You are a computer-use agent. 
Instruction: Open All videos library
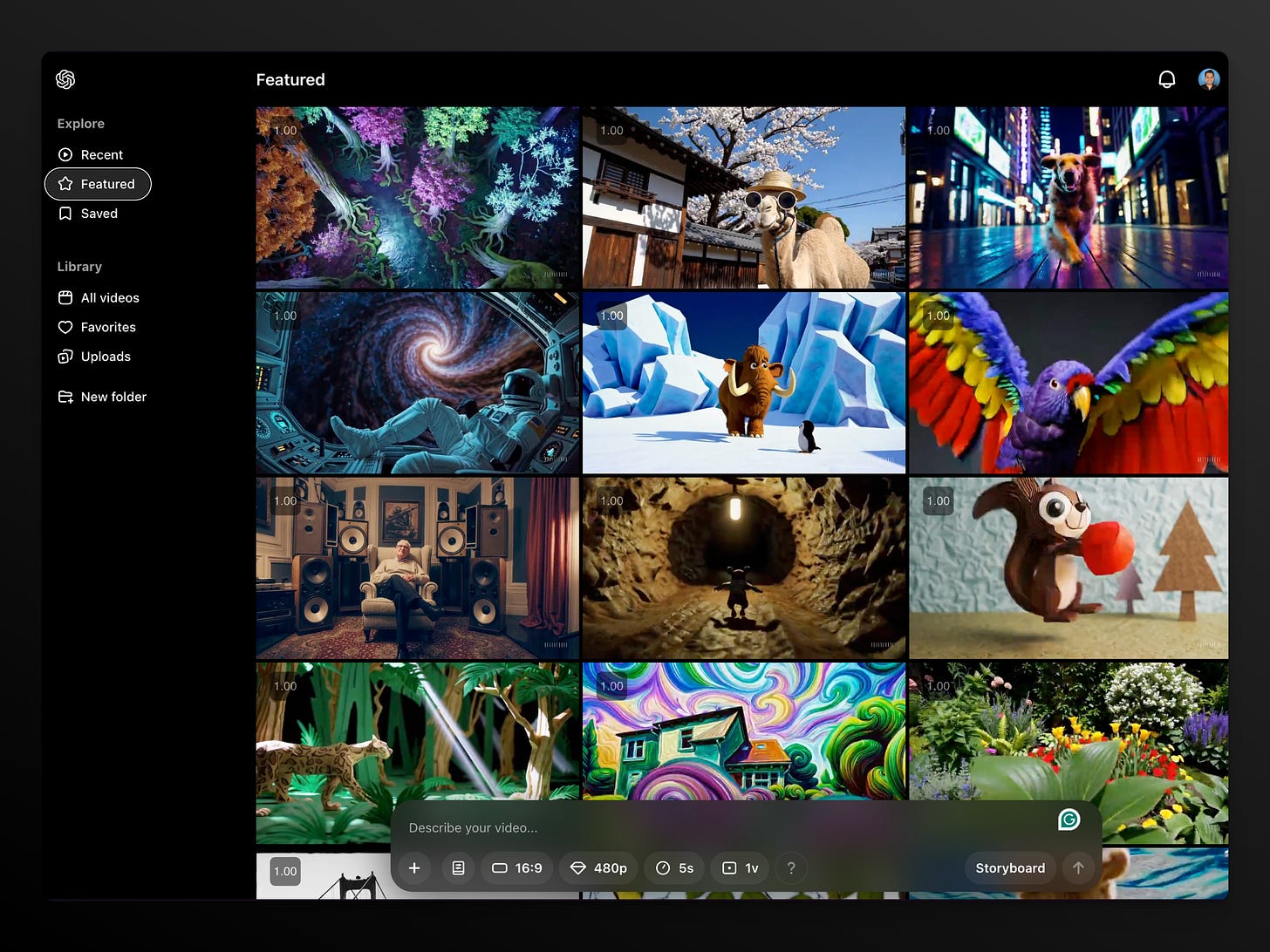(99, 297)
